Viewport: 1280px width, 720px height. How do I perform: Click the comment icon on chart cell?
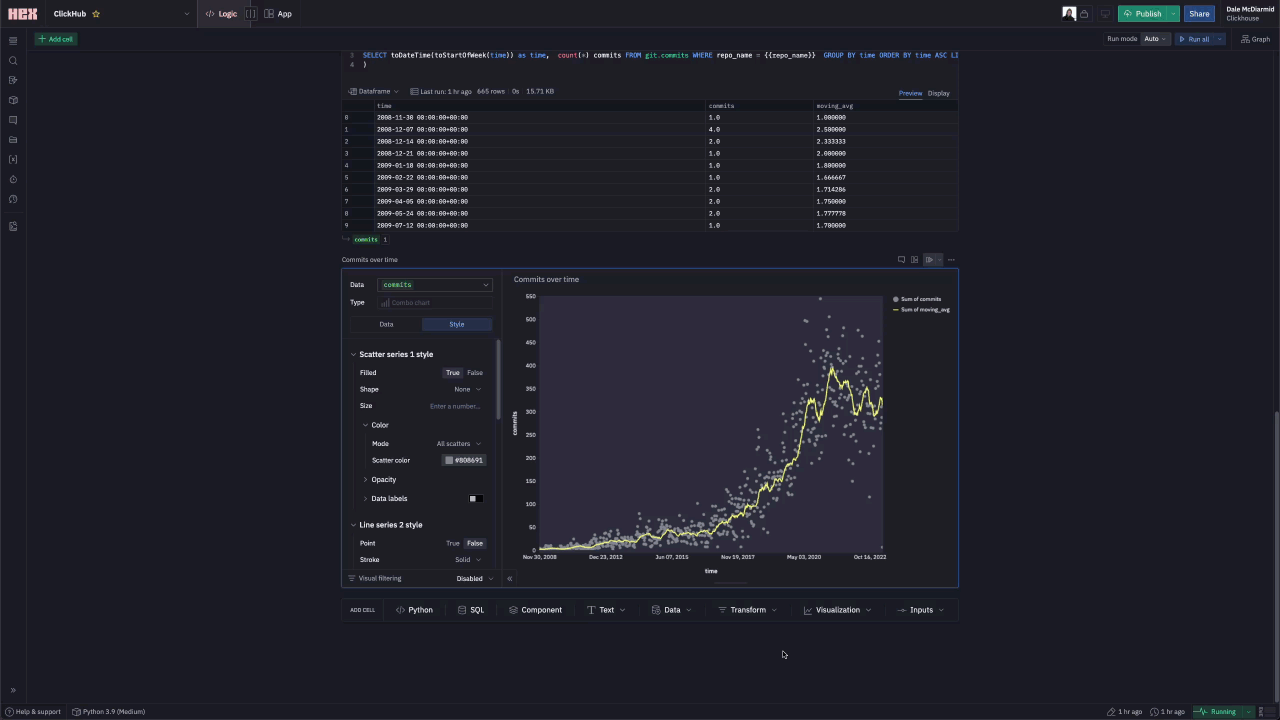coord(901,260)
